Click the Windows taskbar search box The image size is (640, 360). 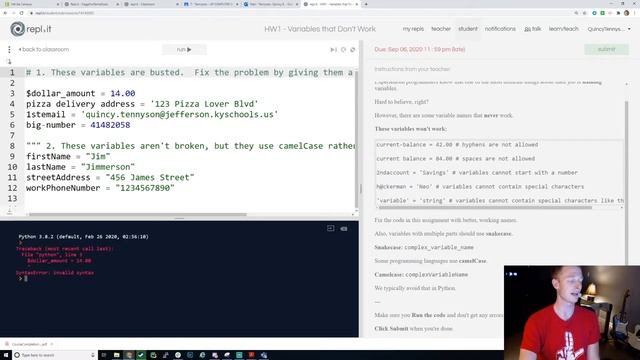coord(55,355)
